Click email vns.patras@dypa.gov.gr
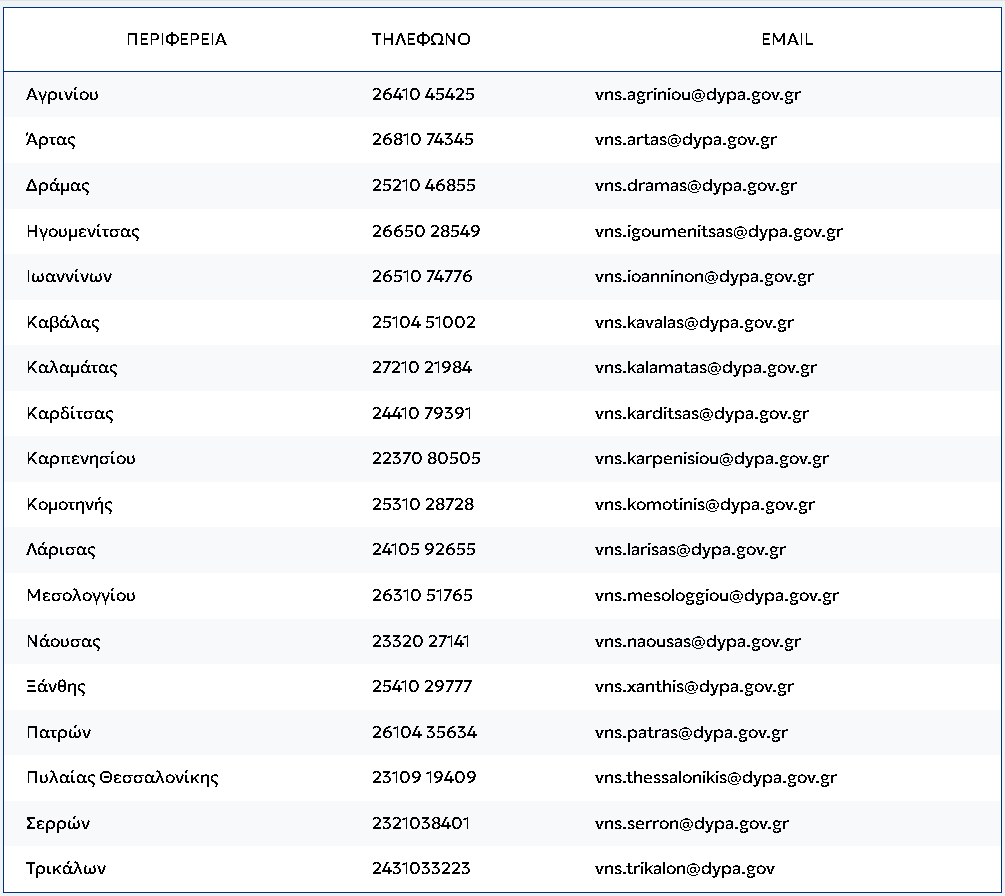 [691, 733]
